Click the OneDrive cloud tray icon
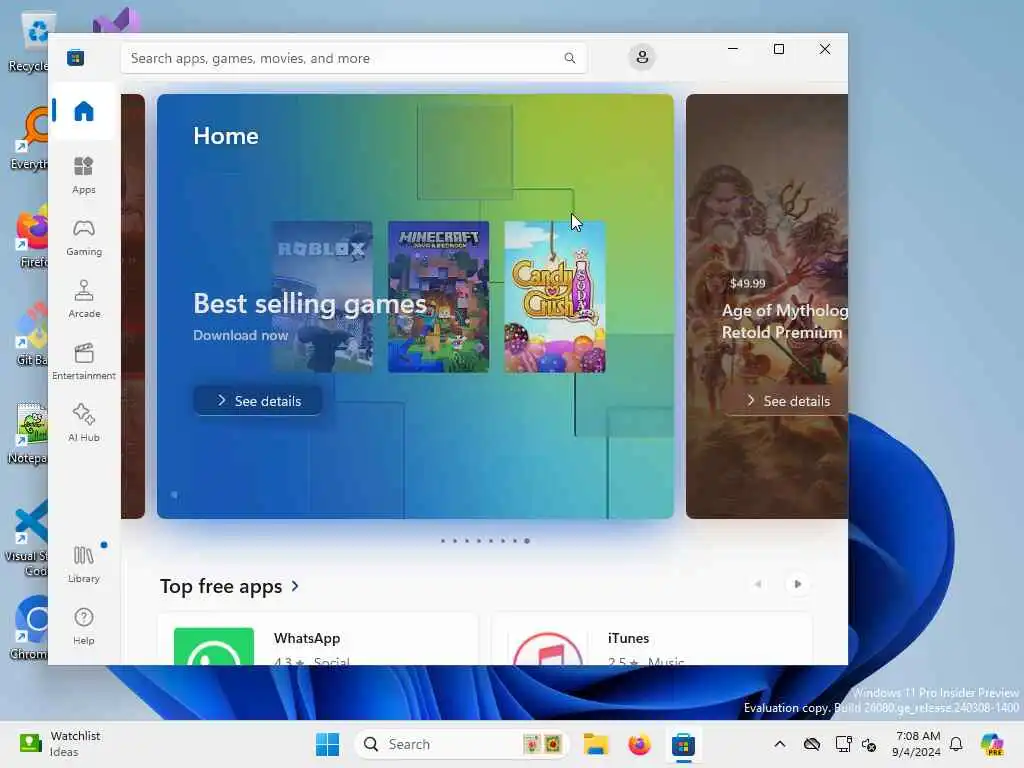 pos(812,744)
